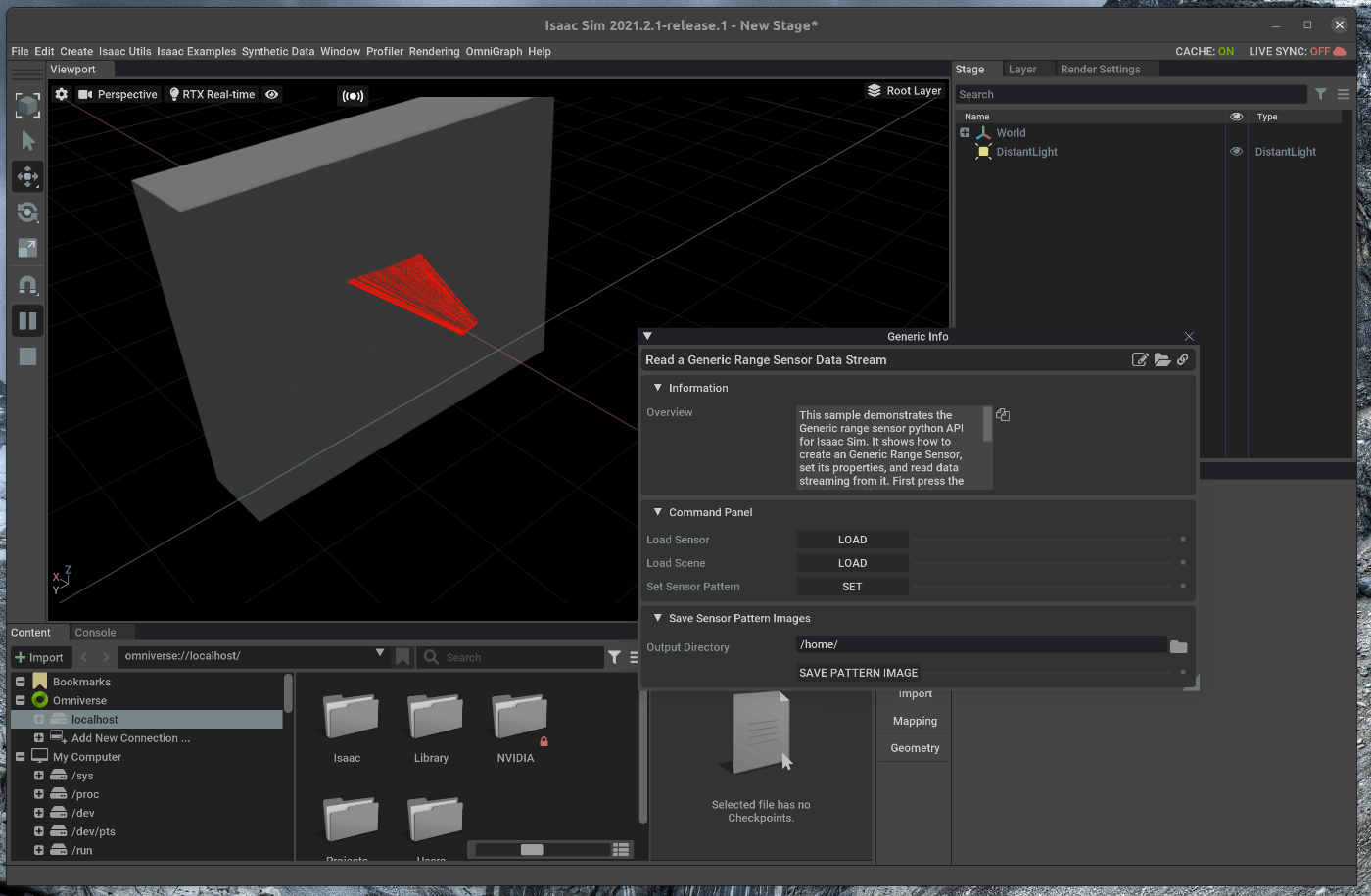Bookmark the current content path
Screen dimensions: 1371x896
[402, 657]
